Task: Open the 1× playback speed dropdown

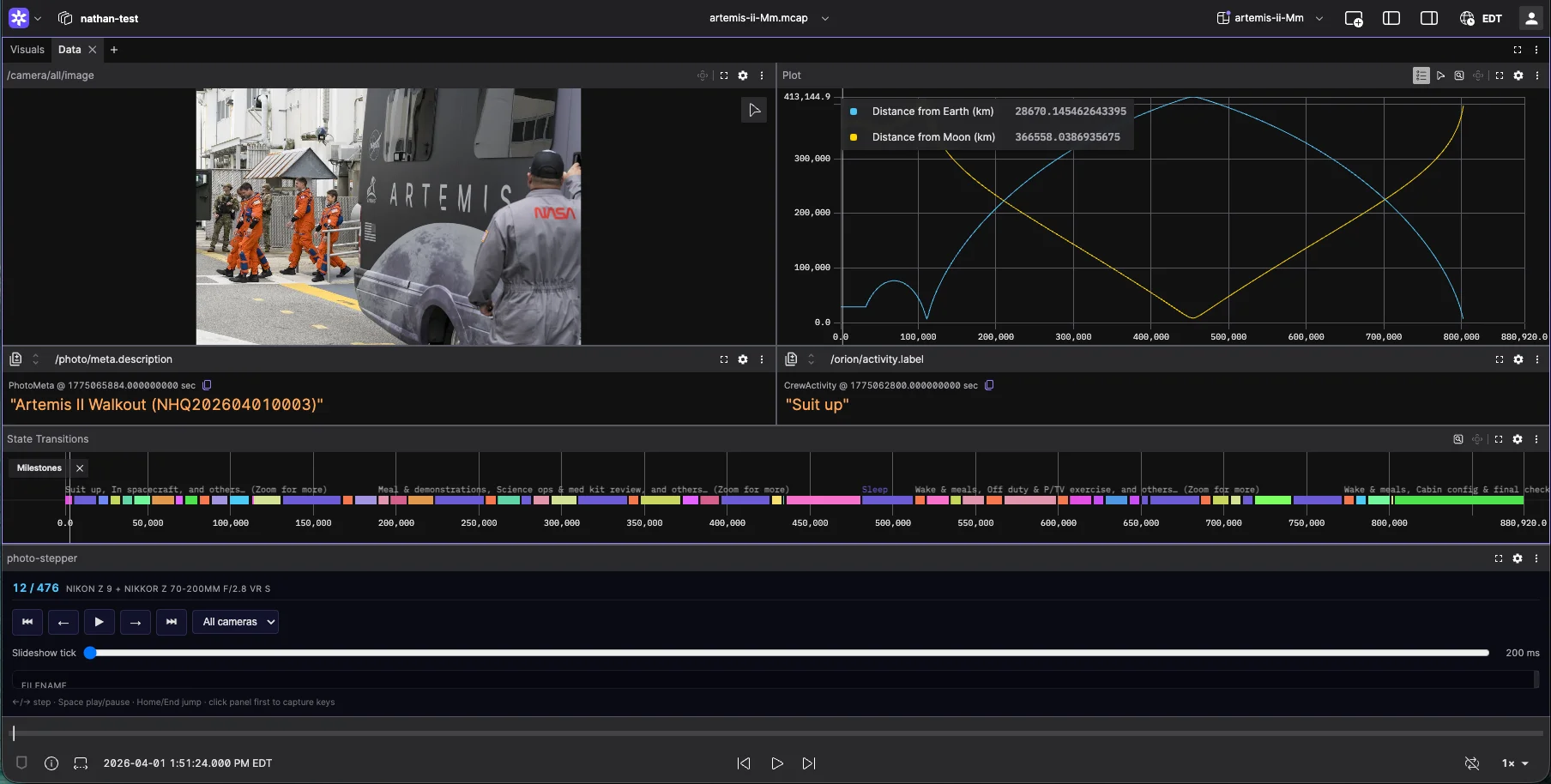Action: click(x=1515, y=763)
